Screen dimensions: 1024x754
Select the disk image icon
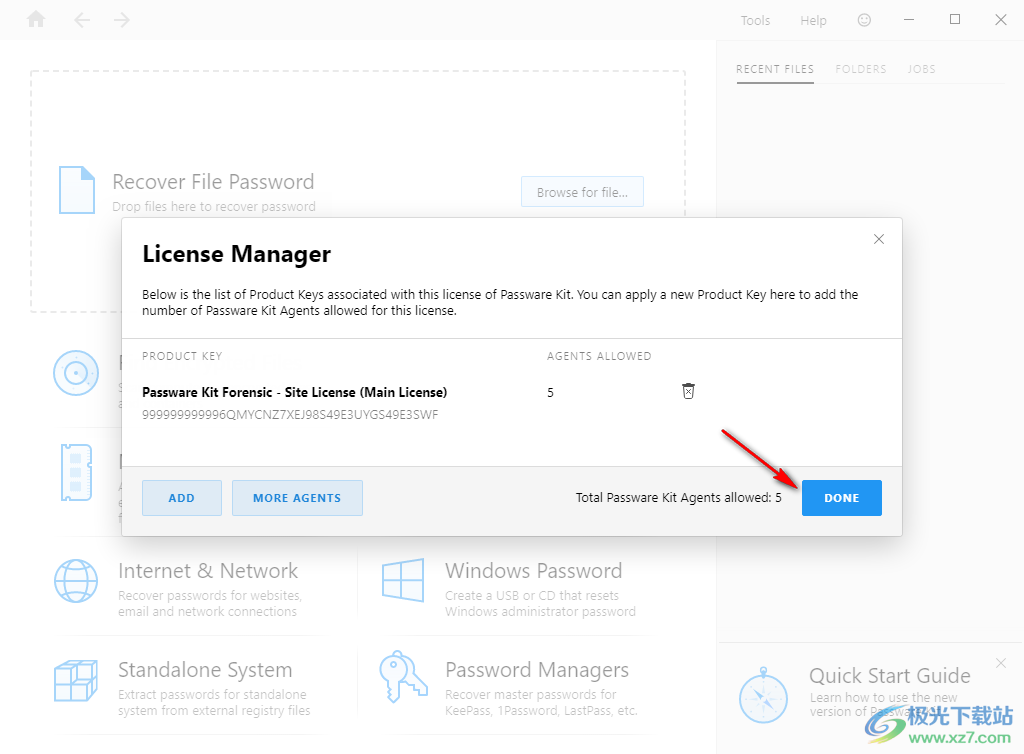click(76, 373)
